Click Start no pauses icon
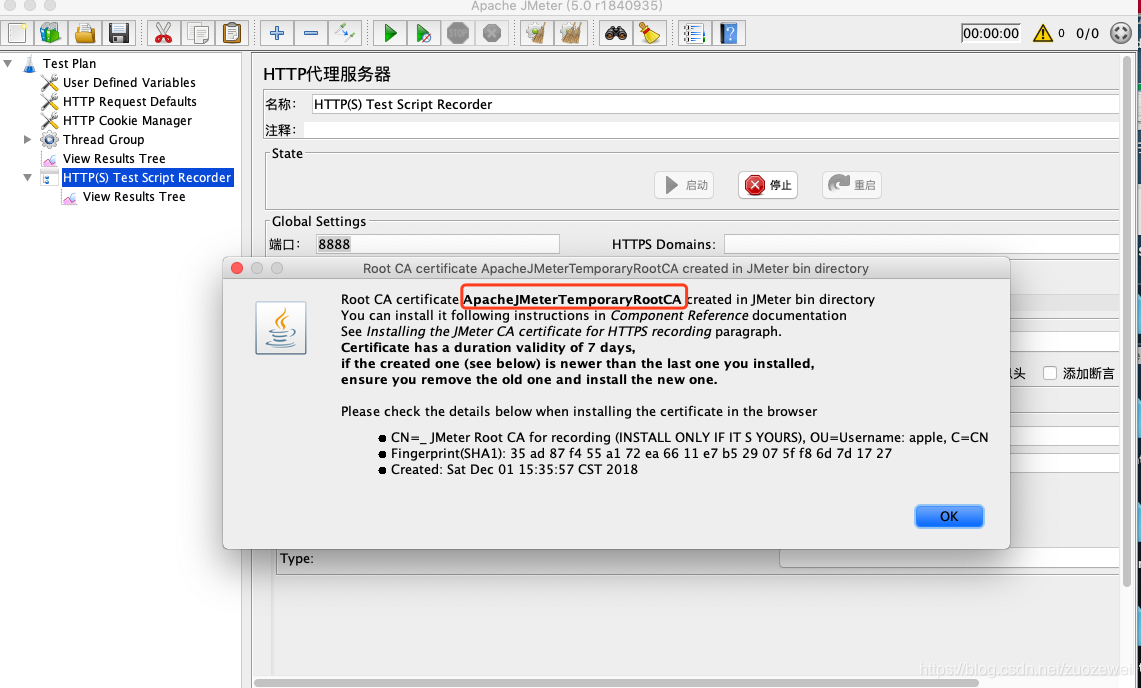 pos(424,33)
